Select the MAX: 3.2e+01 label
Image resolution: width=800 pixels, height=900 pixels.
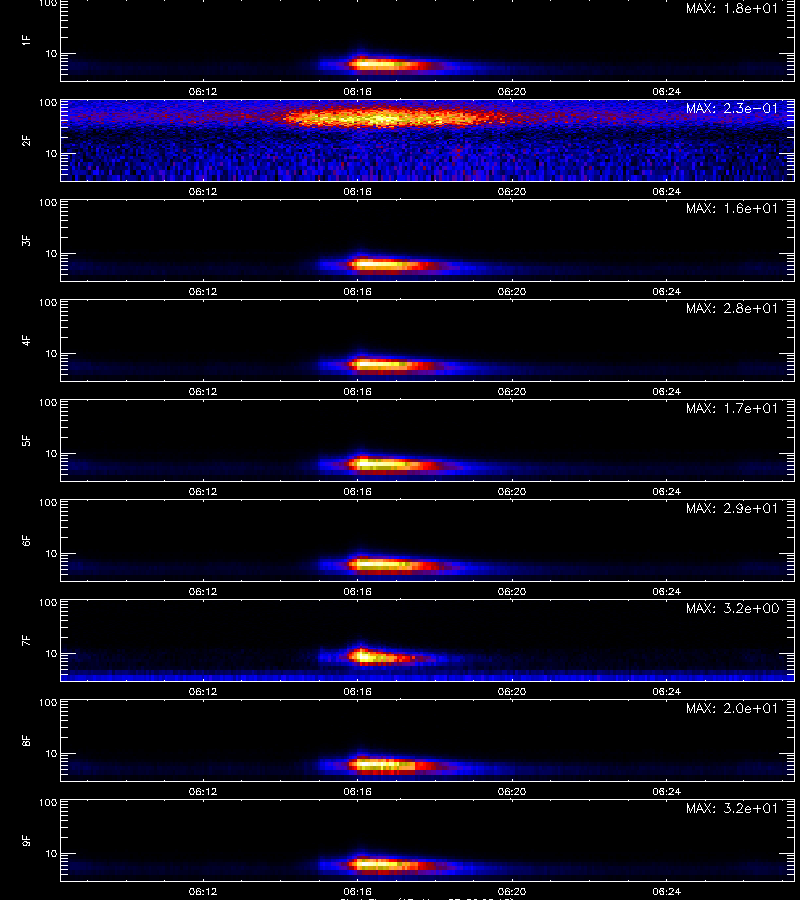(732, 808)
